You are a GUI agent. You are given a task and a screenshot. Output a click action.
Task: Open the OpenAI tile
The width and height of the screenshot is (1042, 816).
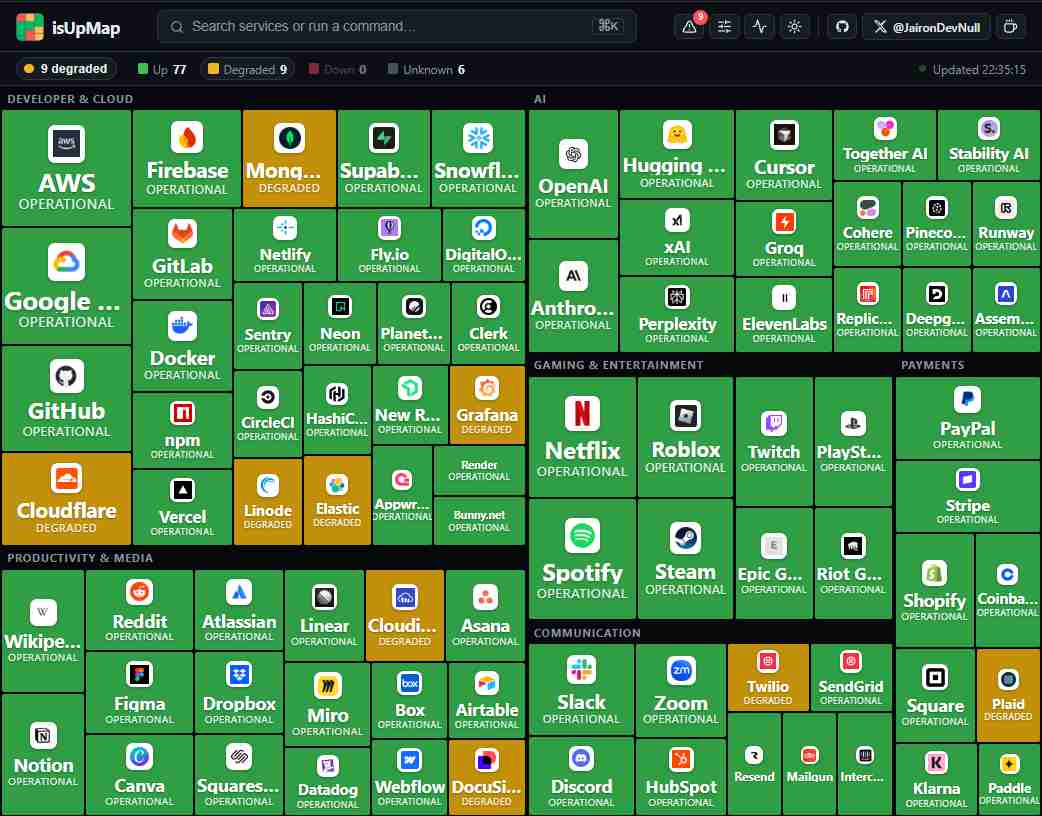coord(573,174)
